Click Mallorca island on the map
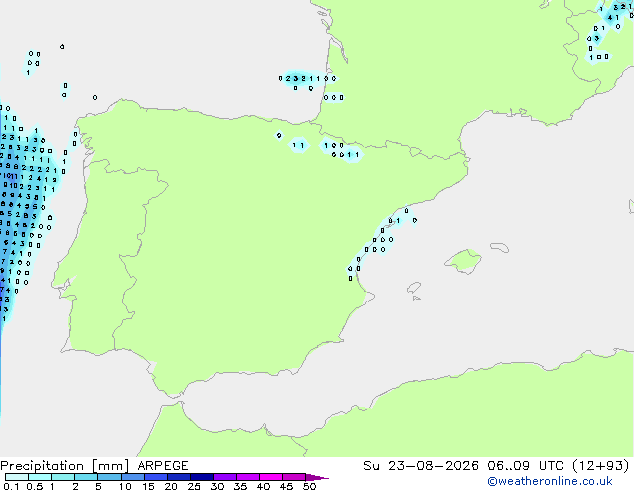This screenshot has width=634, height=490. click(464, 261)
